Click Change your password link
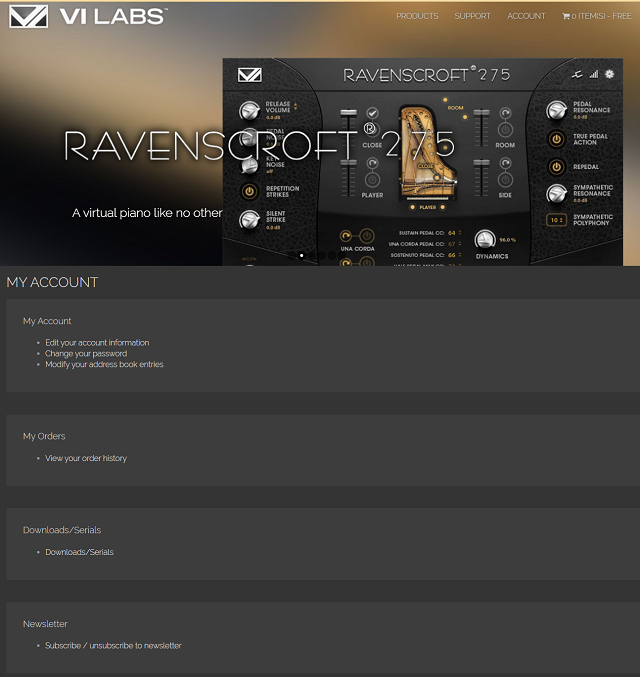 pos(86,354)
